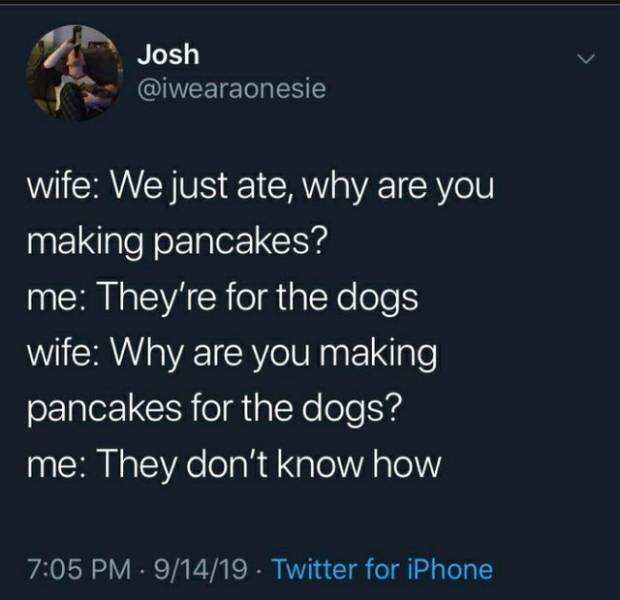620x600 pixels.
Task: Click the last 'me:' speaker label
Action: tap(55, 466)
